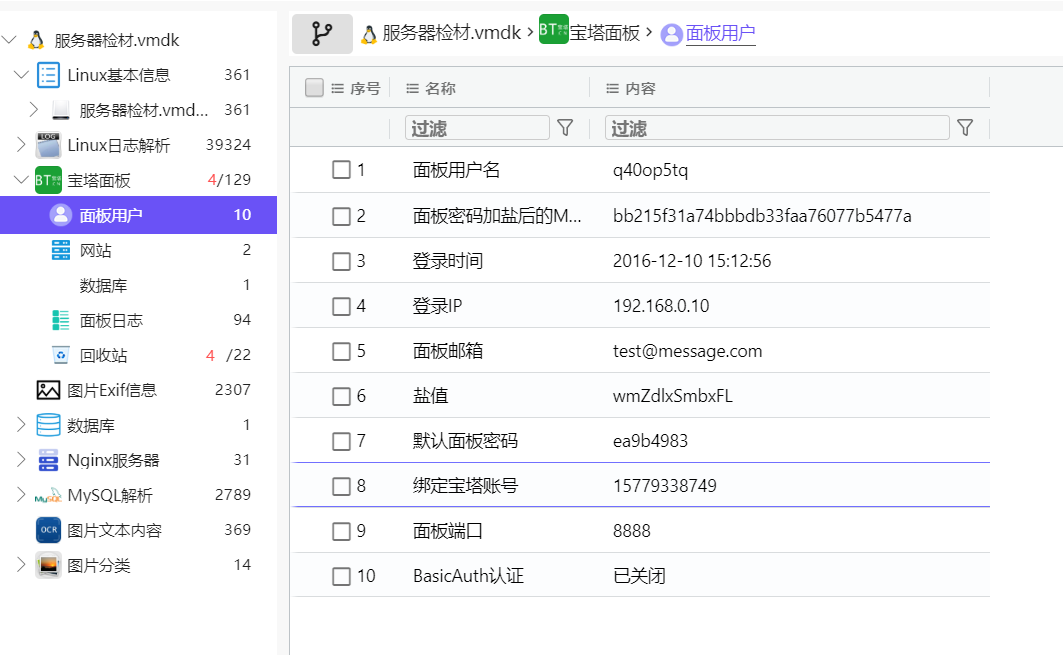1063x655 pixels.
Task: Click the Linux基本信息 list icon
Action: pyautogui.click(x=48, y=75)
